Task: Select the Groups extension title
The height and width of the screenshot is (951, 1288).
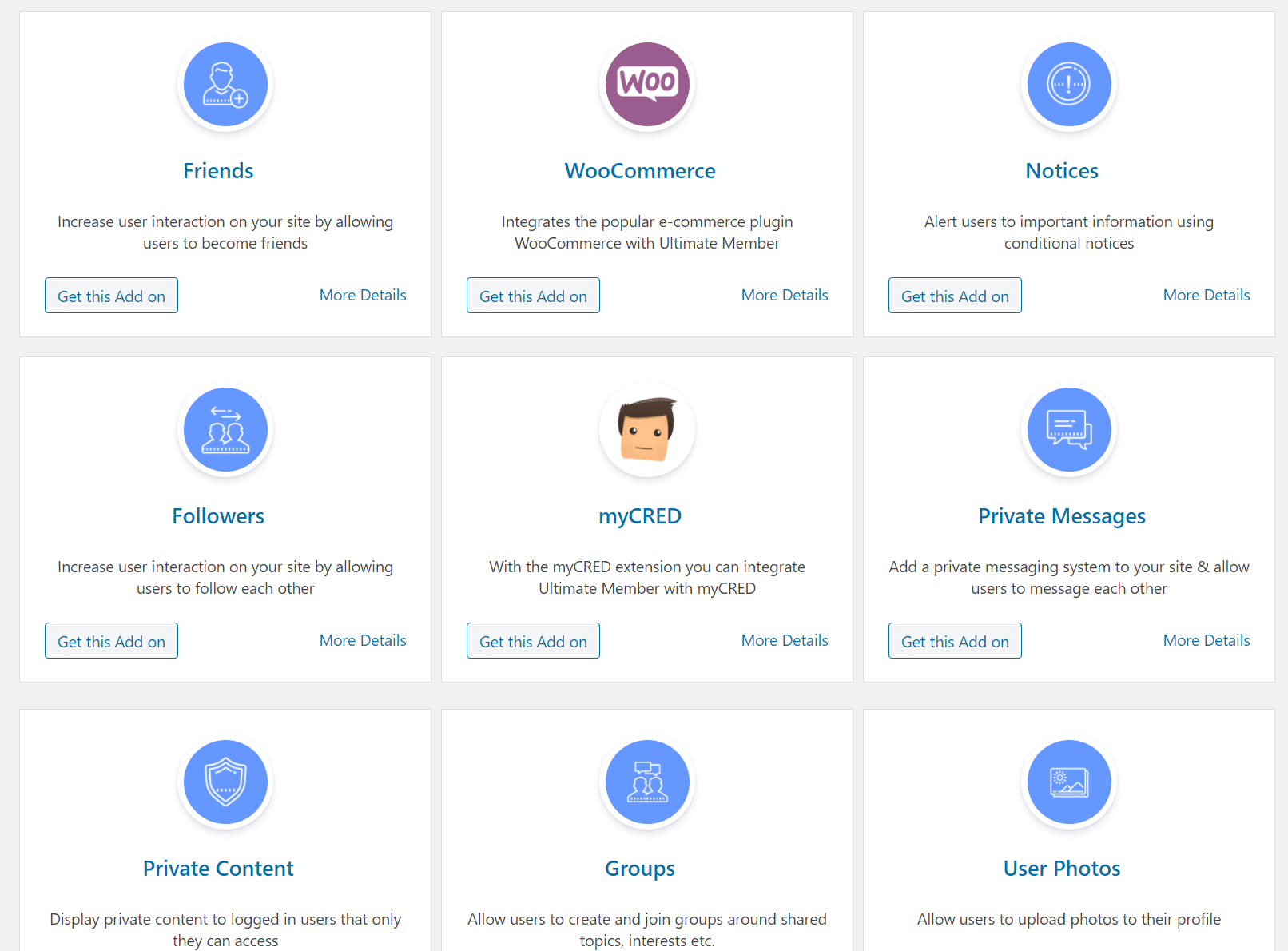Action: pos(640,868)
